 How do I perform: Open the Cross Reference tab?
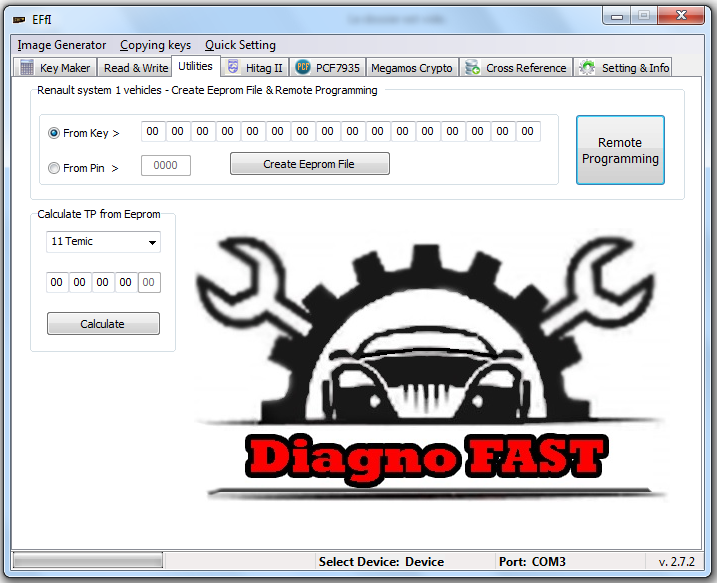(516, 68)
